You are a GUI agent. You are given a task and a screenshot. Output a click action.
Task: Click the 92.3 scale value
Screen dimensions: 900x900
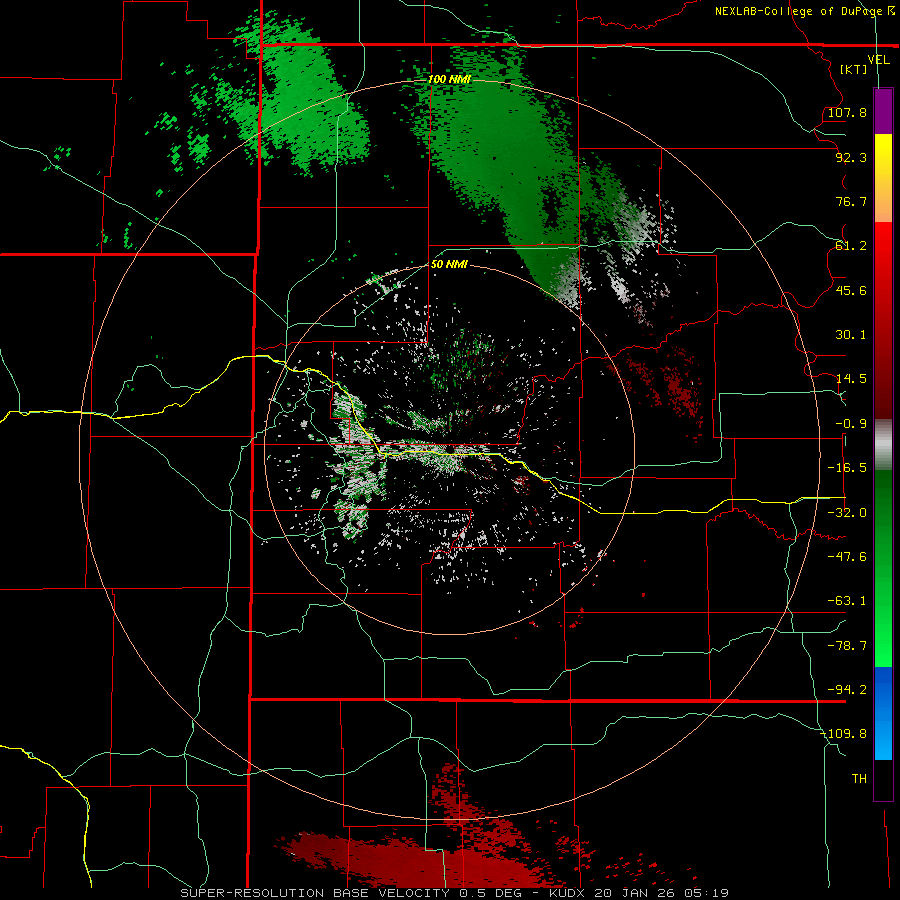pos(851,157)
